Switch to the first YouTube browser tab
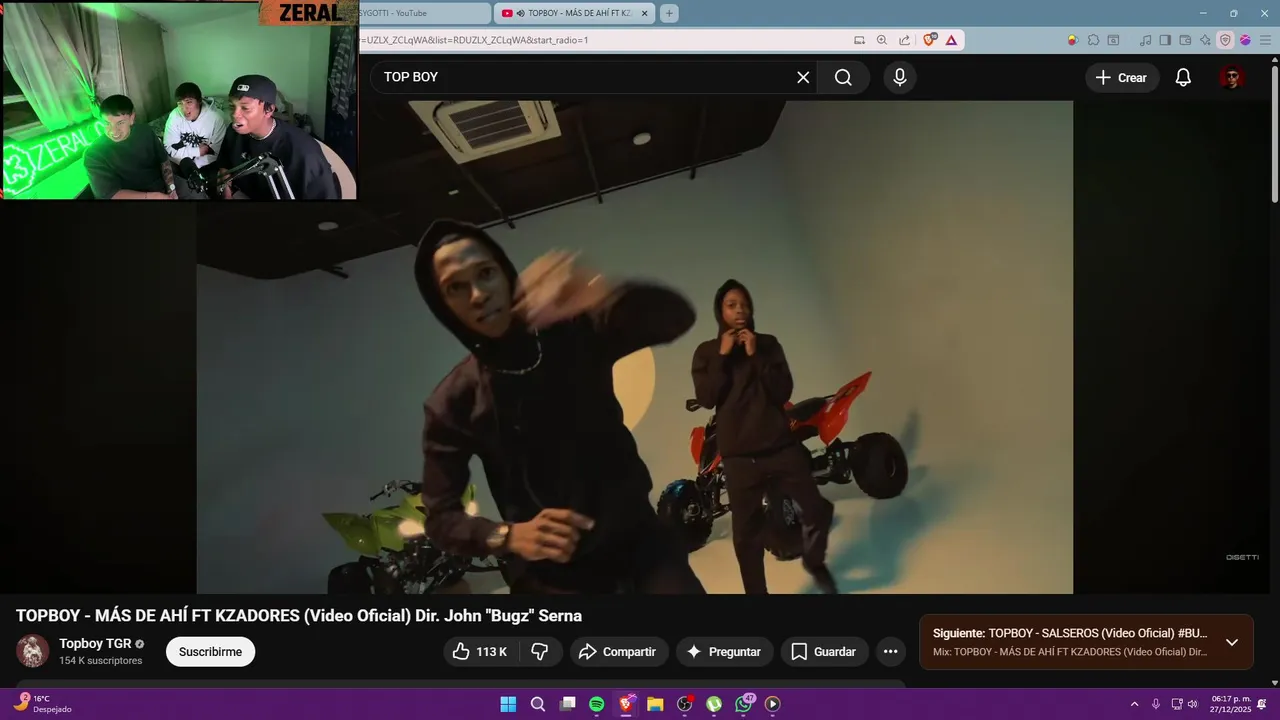The height and width of the screenshot is (720, 1280). [x=425, y=13]
